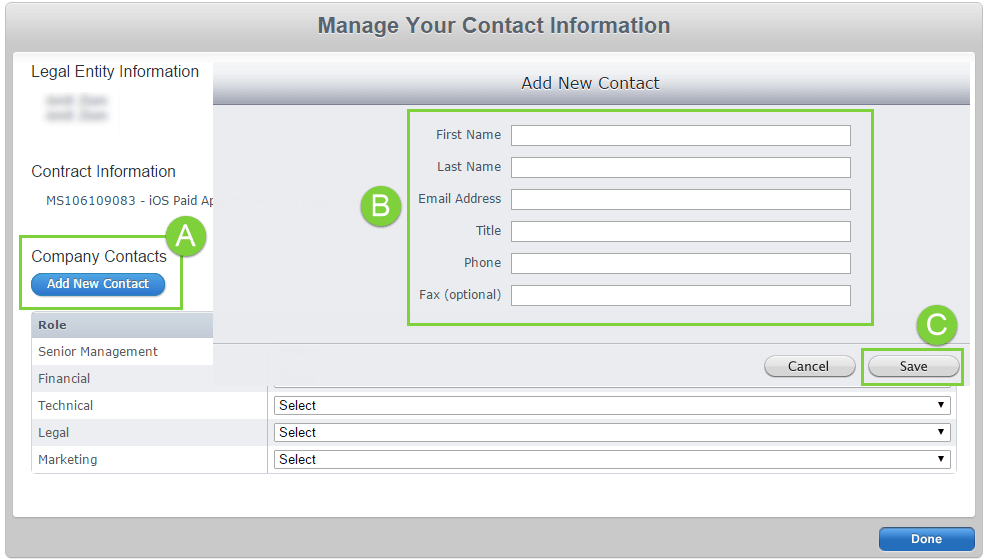Select the Senior Management role row
Viewport: 984px width, 559px height.
point(98,352)
